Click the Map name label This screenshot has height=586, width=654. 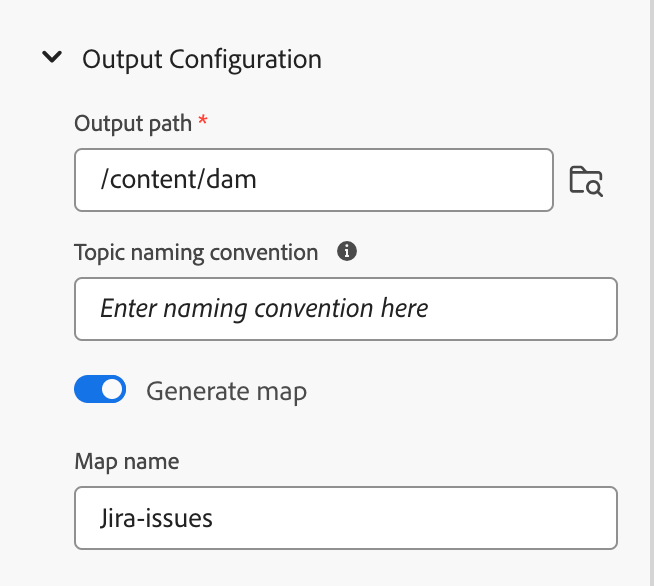tap(127, 462)
